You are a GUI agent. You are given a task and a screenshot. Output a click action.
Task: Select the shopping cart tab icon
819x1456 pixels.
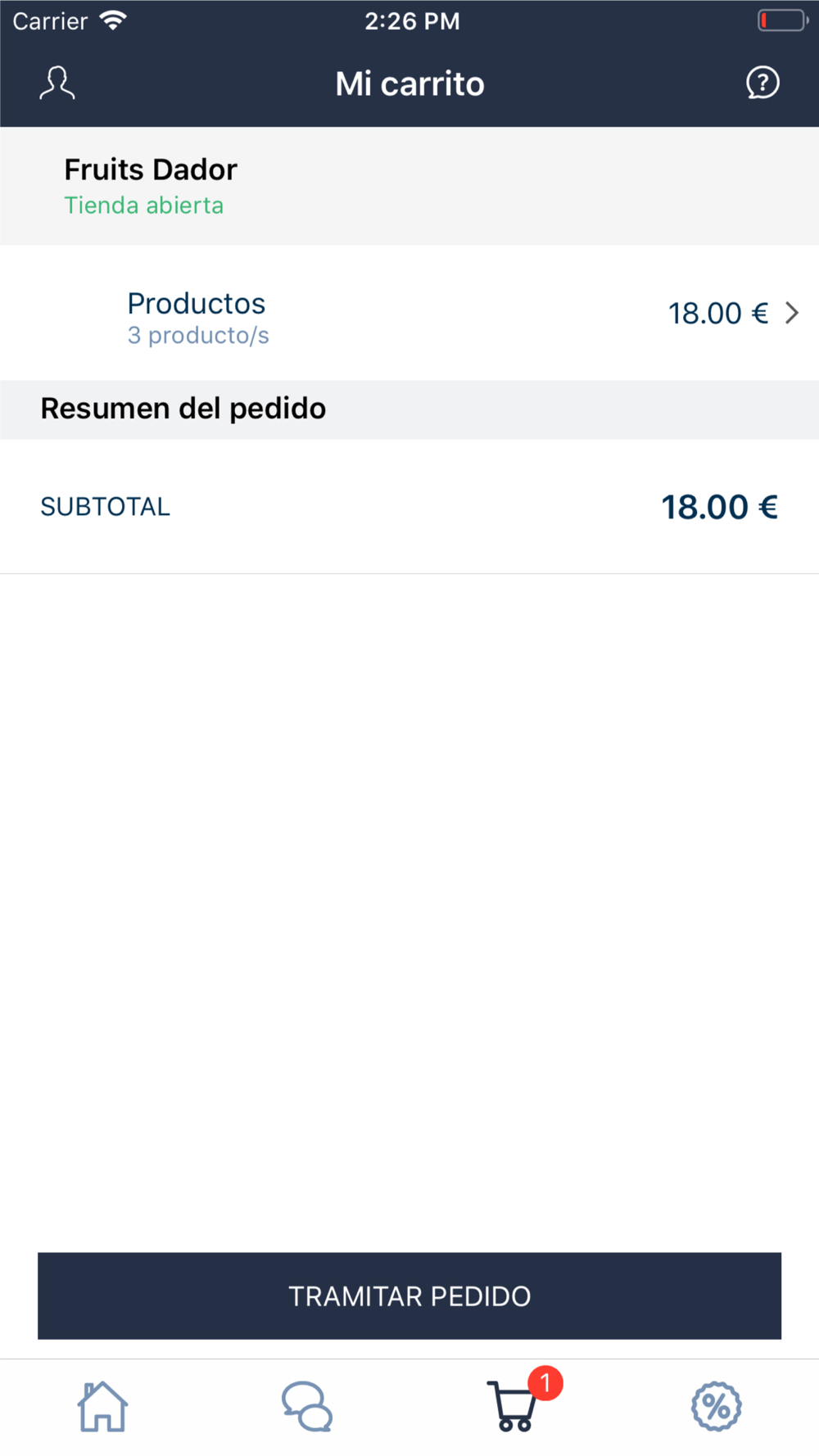[x=514, y=1406]
